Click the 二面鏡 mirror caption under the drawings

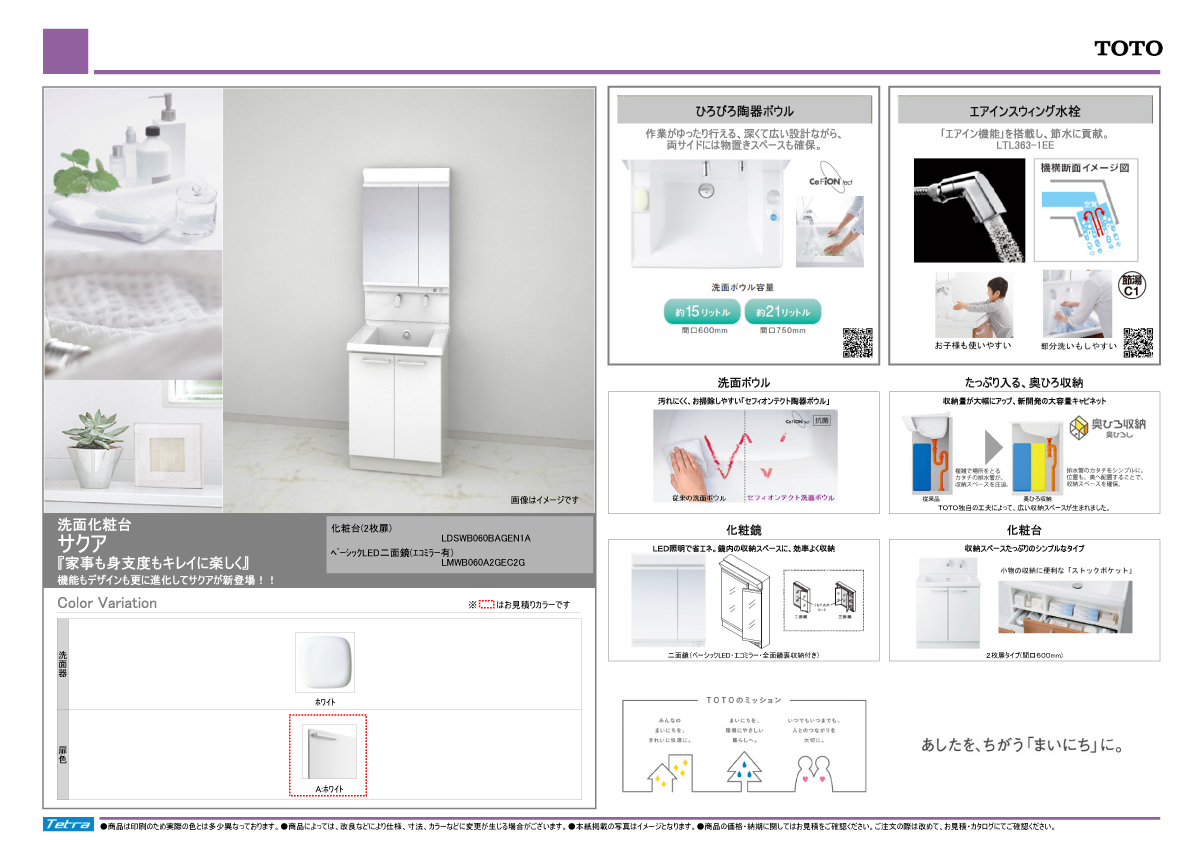744,654
